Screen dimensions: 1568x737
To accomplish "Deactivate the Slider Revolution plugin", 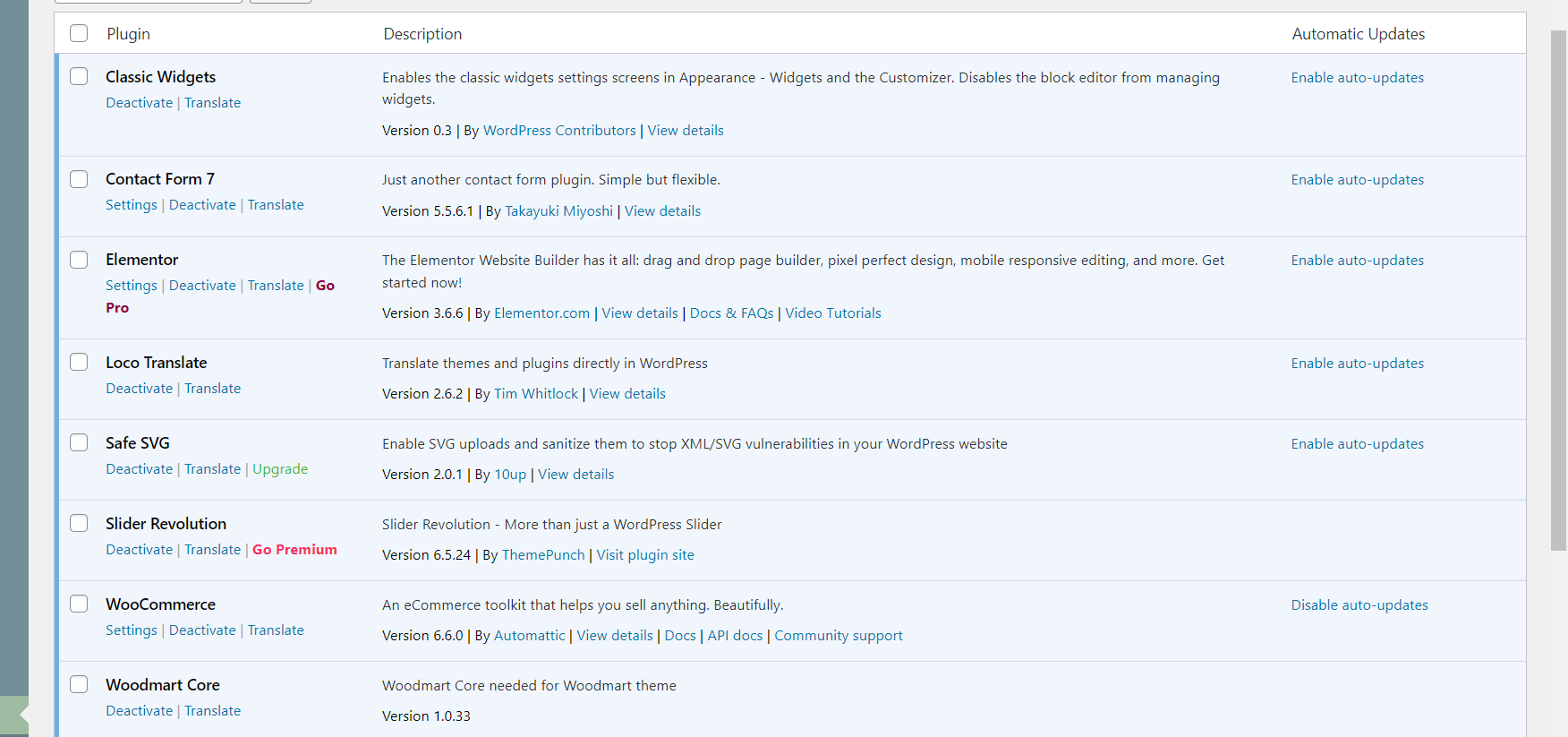I will click(139, 550).
